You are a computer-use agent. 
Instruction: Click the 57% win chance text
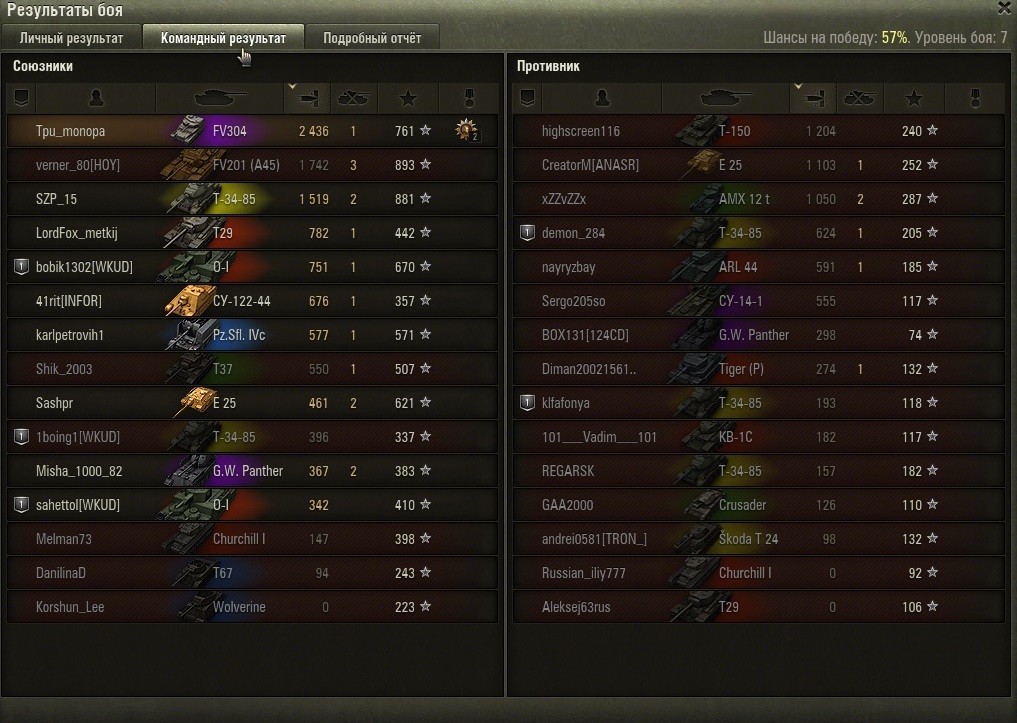(x=894, y=38)
